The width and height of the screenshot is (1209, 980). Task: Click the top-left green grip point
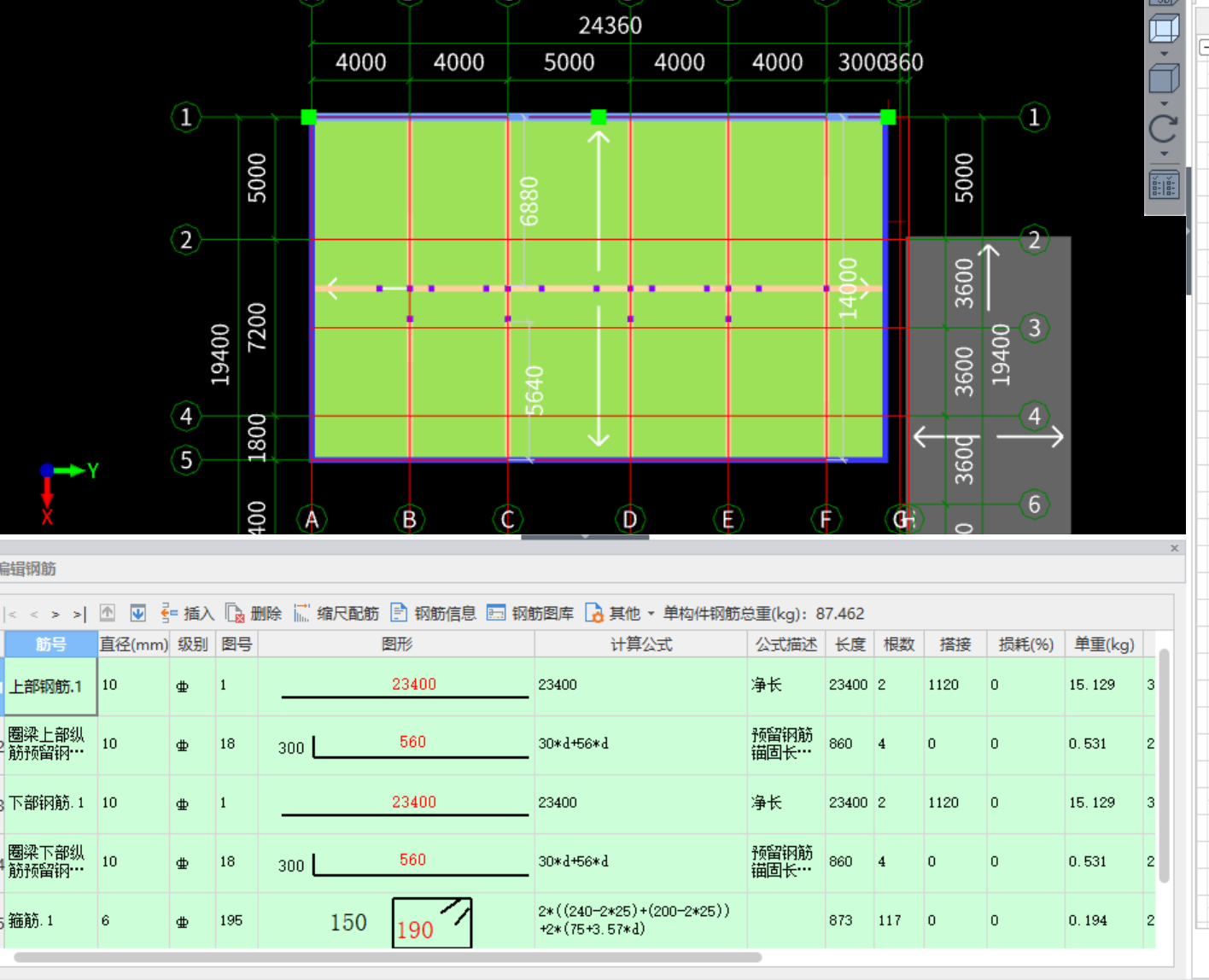[x=309, y=117]
